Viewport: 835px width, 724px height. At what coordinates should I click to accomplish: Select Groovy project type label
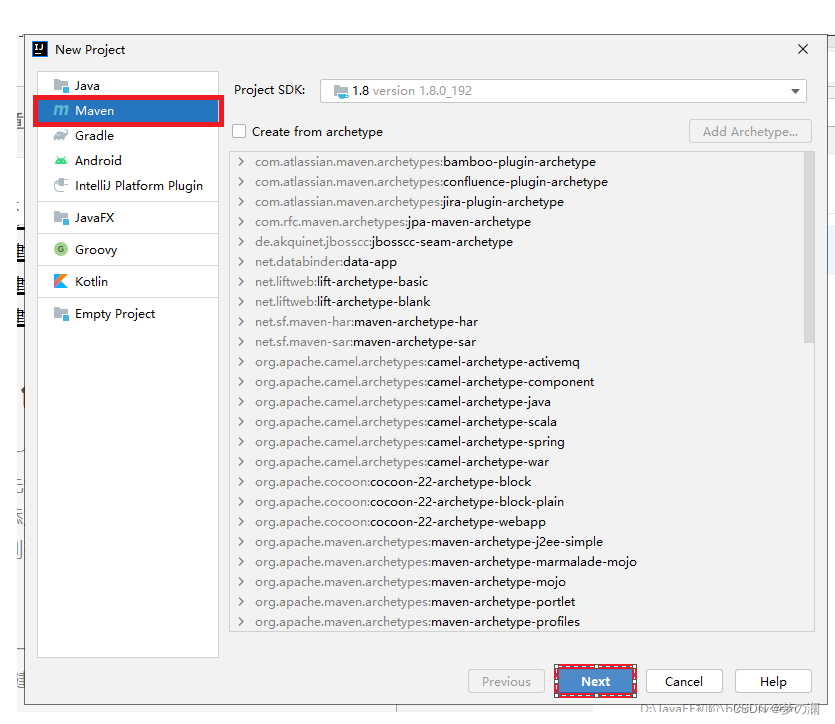[96, 249]
